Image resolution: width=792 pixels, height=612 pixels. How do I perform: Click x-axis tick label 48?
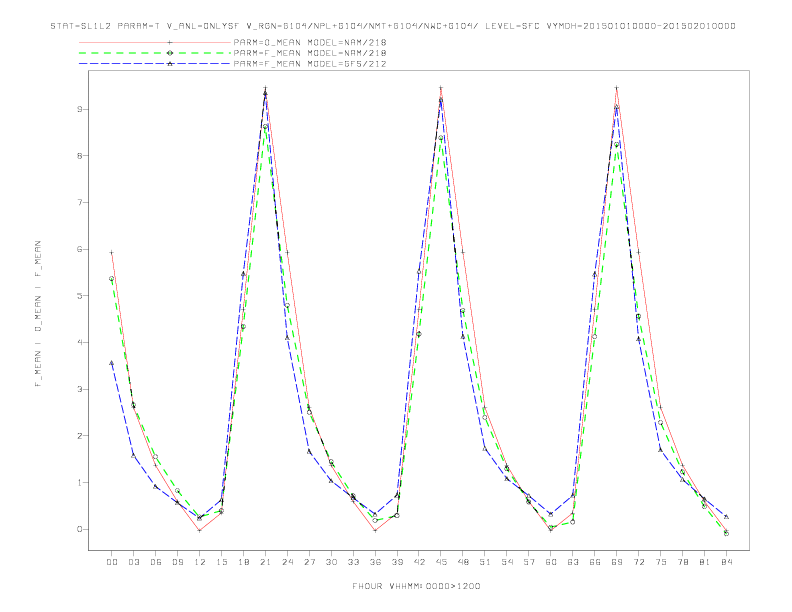(463, 562)
